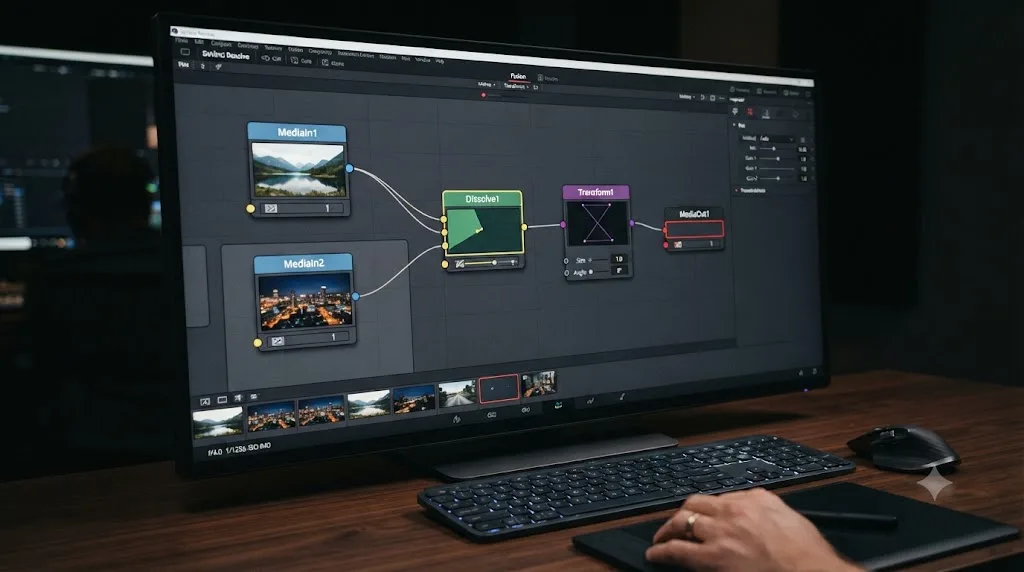This screenshot has height=572, width=1024.
Task: Click the yellow mask port on MediaIn2
Action: coord(257,343)
